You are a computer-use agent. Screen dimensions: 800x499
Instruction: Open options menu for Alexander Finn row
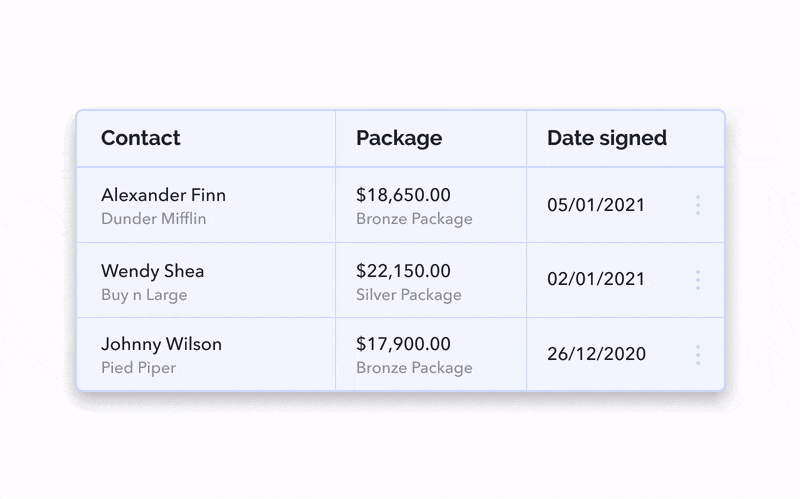697,205
